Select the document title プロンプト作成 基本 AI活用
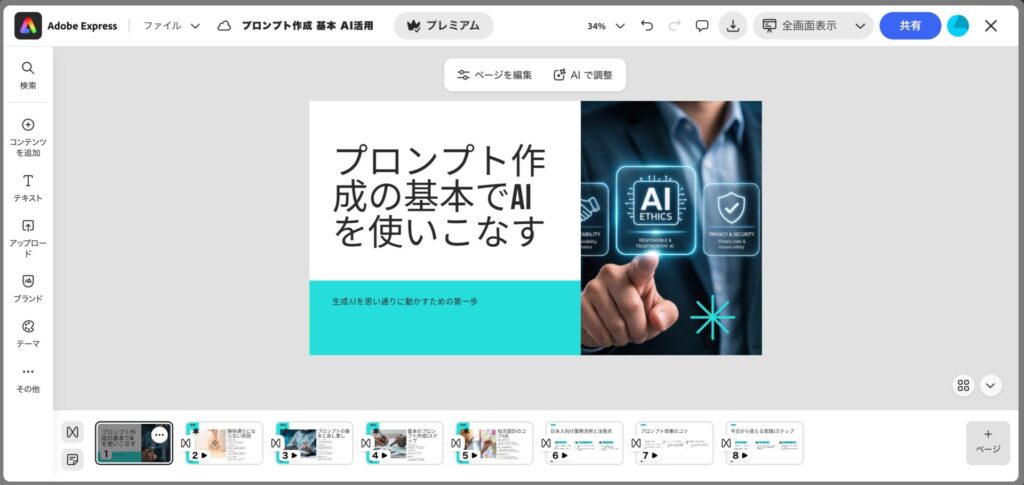Viewport: 1024px width, 485px height. tap(307, 26)
